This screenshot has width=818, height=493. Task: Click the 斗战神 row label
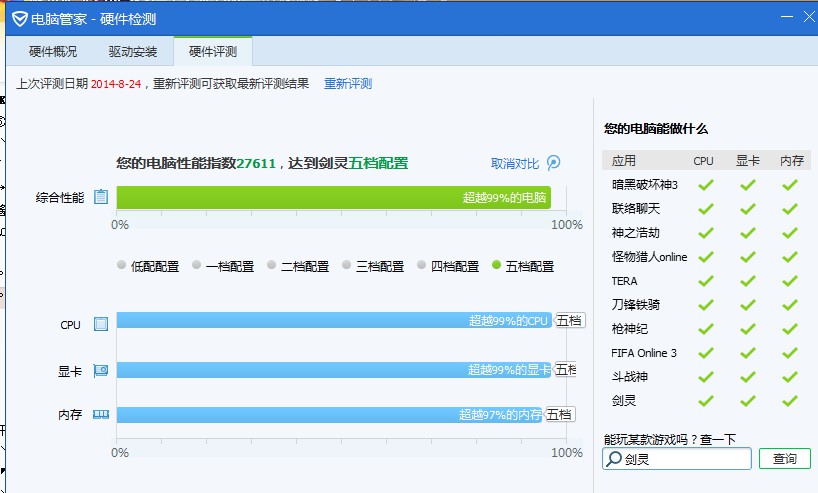point(630,377)
